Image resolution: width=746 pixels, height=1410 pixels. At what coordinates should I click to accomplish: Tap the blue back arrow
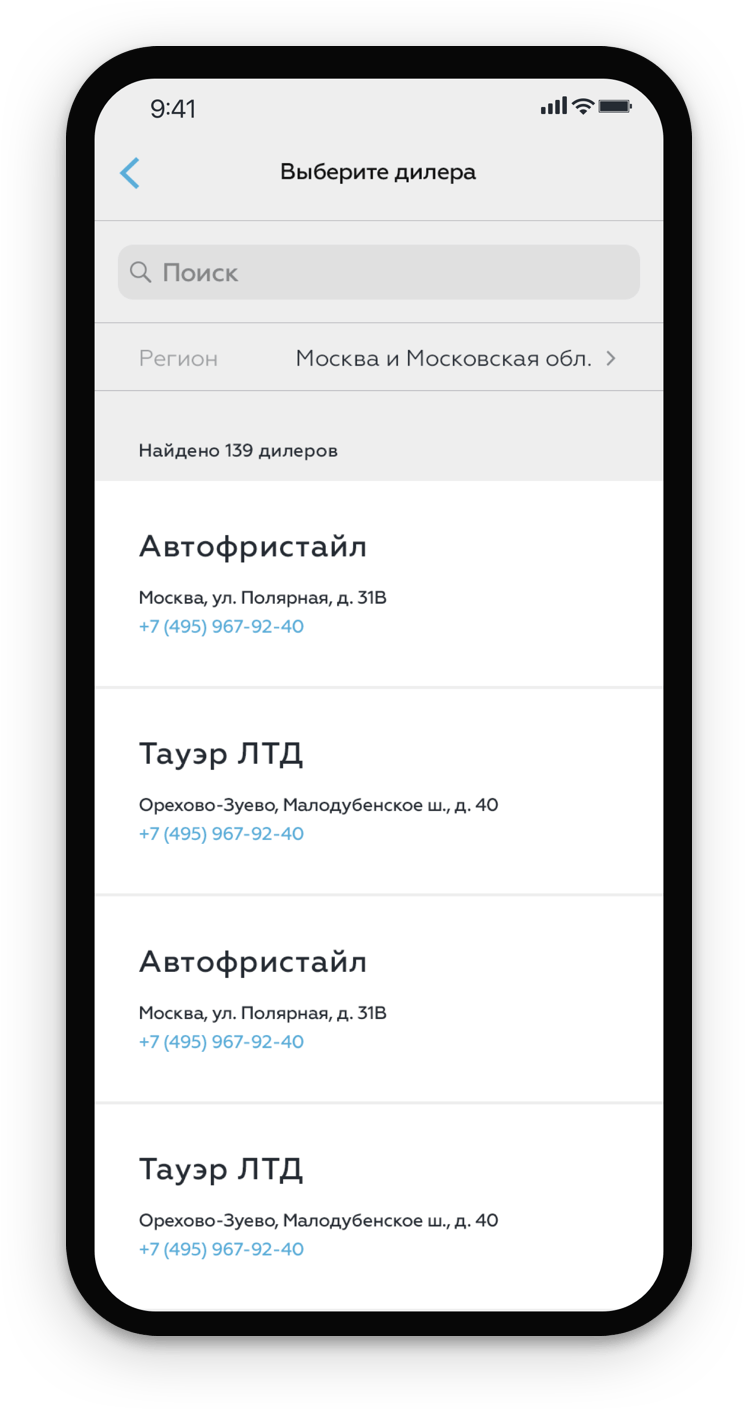[130, 173]
